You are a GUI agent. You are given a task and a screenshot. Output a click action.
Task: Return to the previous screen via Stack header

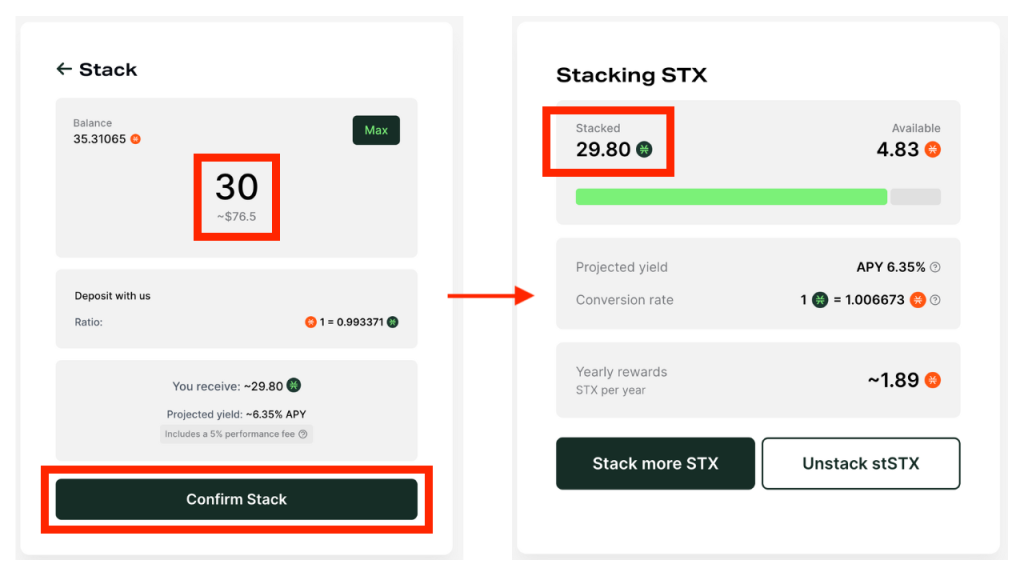[x=110, y=69]
